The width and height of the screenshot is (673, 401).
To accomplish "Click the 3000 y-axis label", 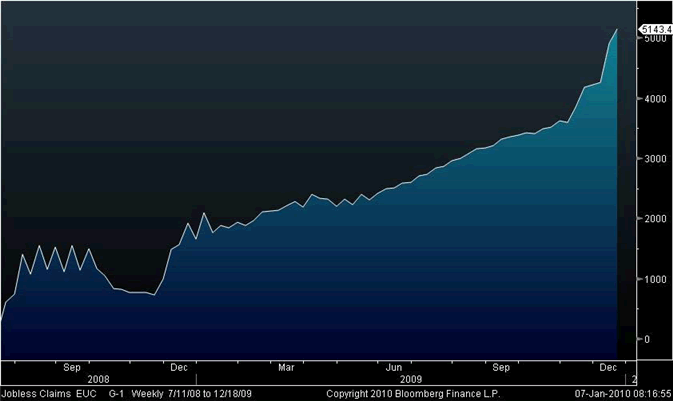I will (655, 159).
